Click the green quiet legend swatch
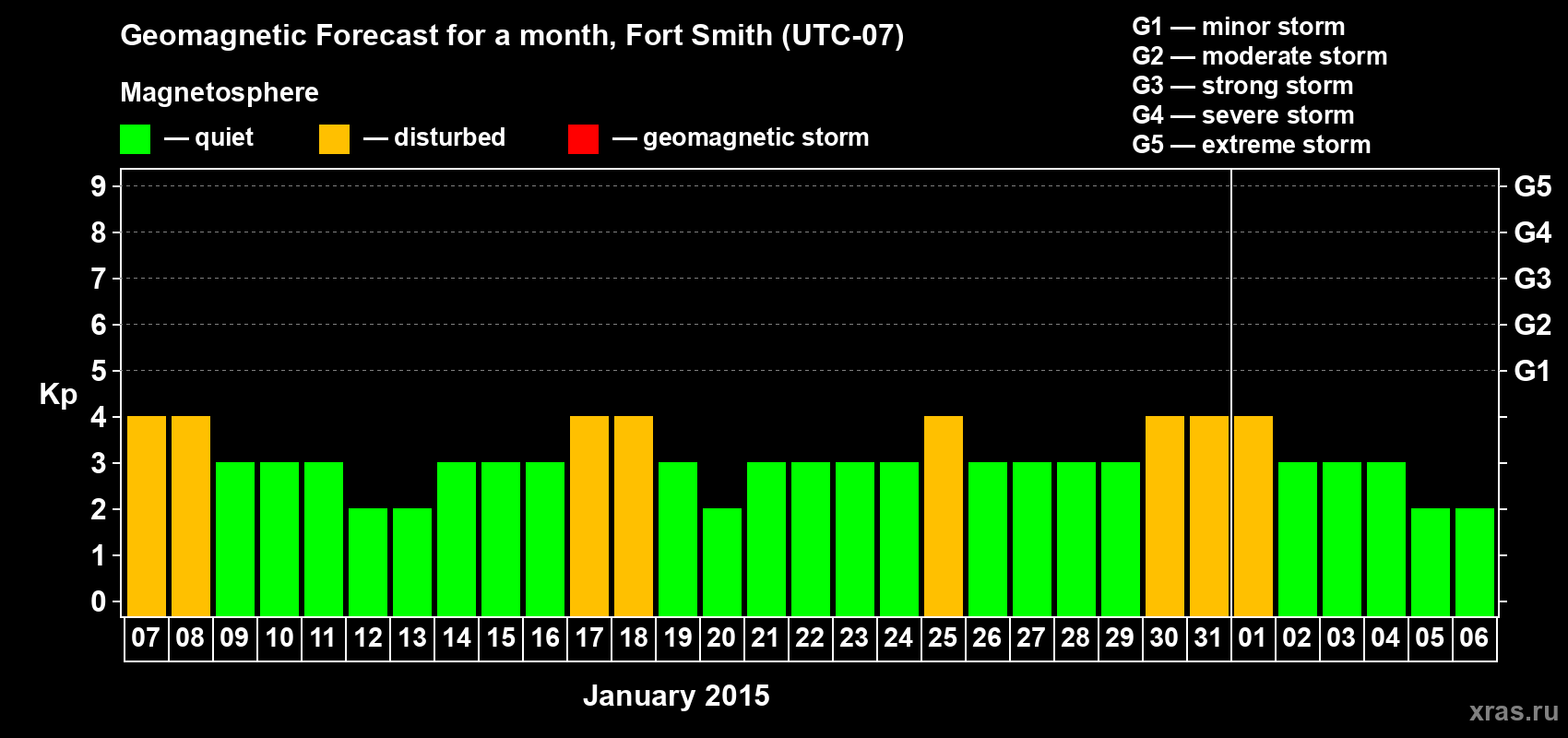This screenshot has width=1568, height=738. click(135, 139)
